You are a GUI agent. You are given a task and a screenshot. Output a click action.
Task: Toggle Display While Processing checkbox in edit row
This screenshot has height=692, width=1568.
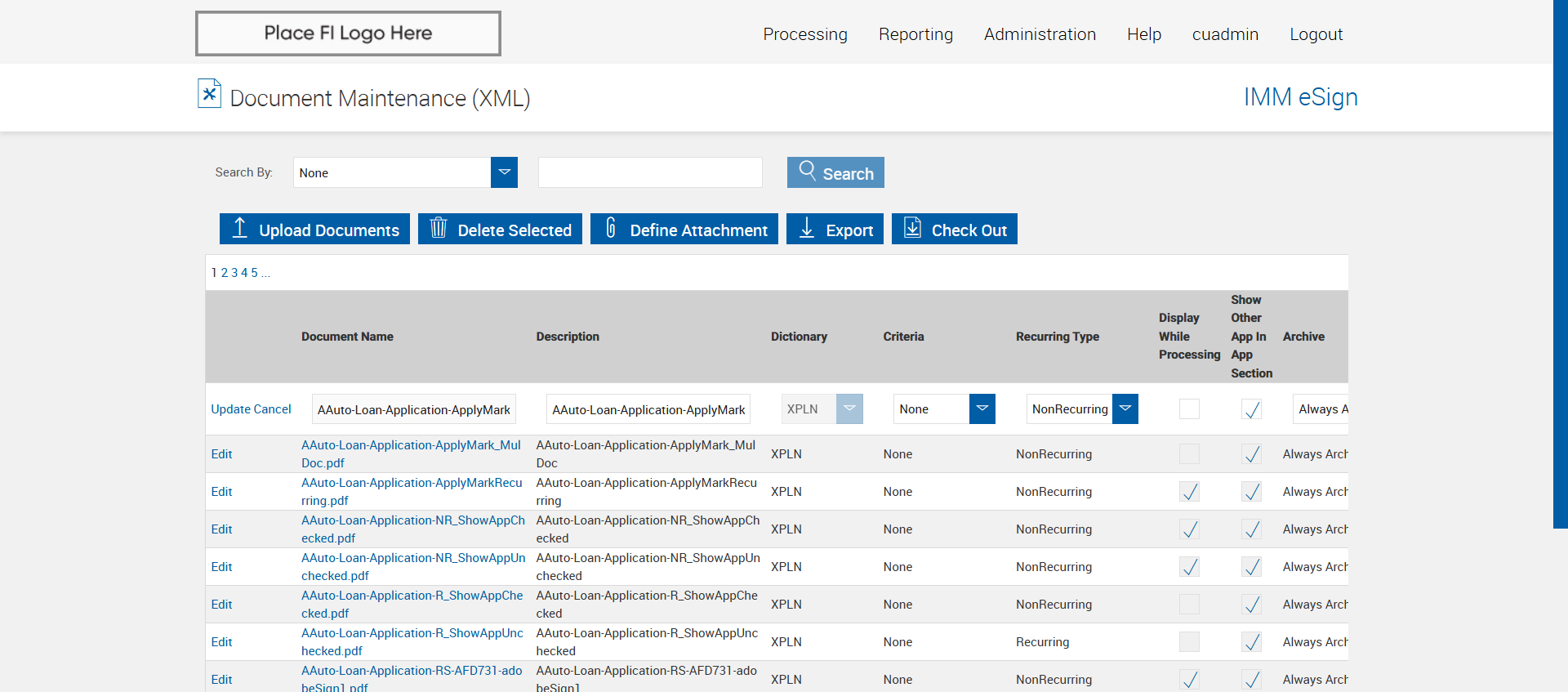pos(1189,409)
